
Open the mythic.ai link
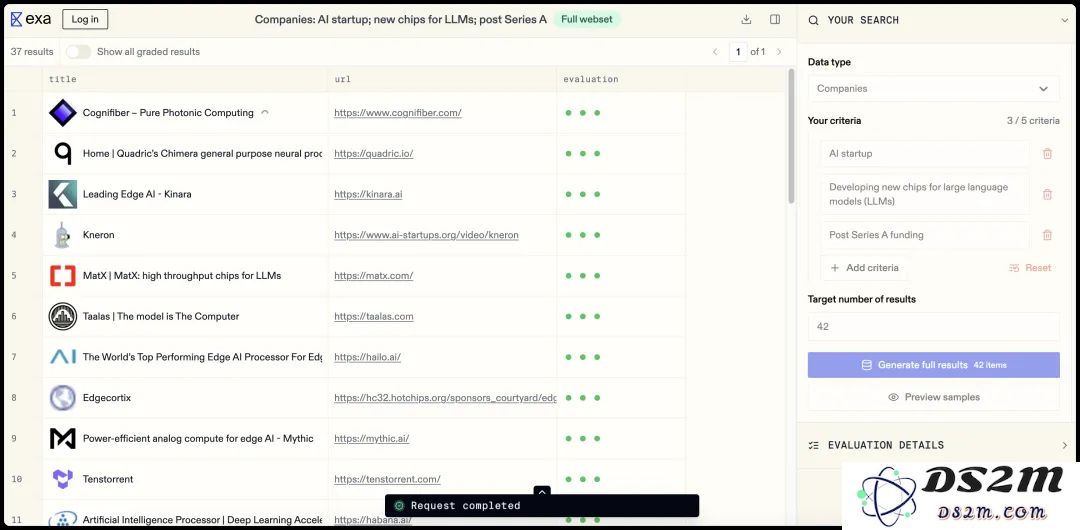click(372, 438)
